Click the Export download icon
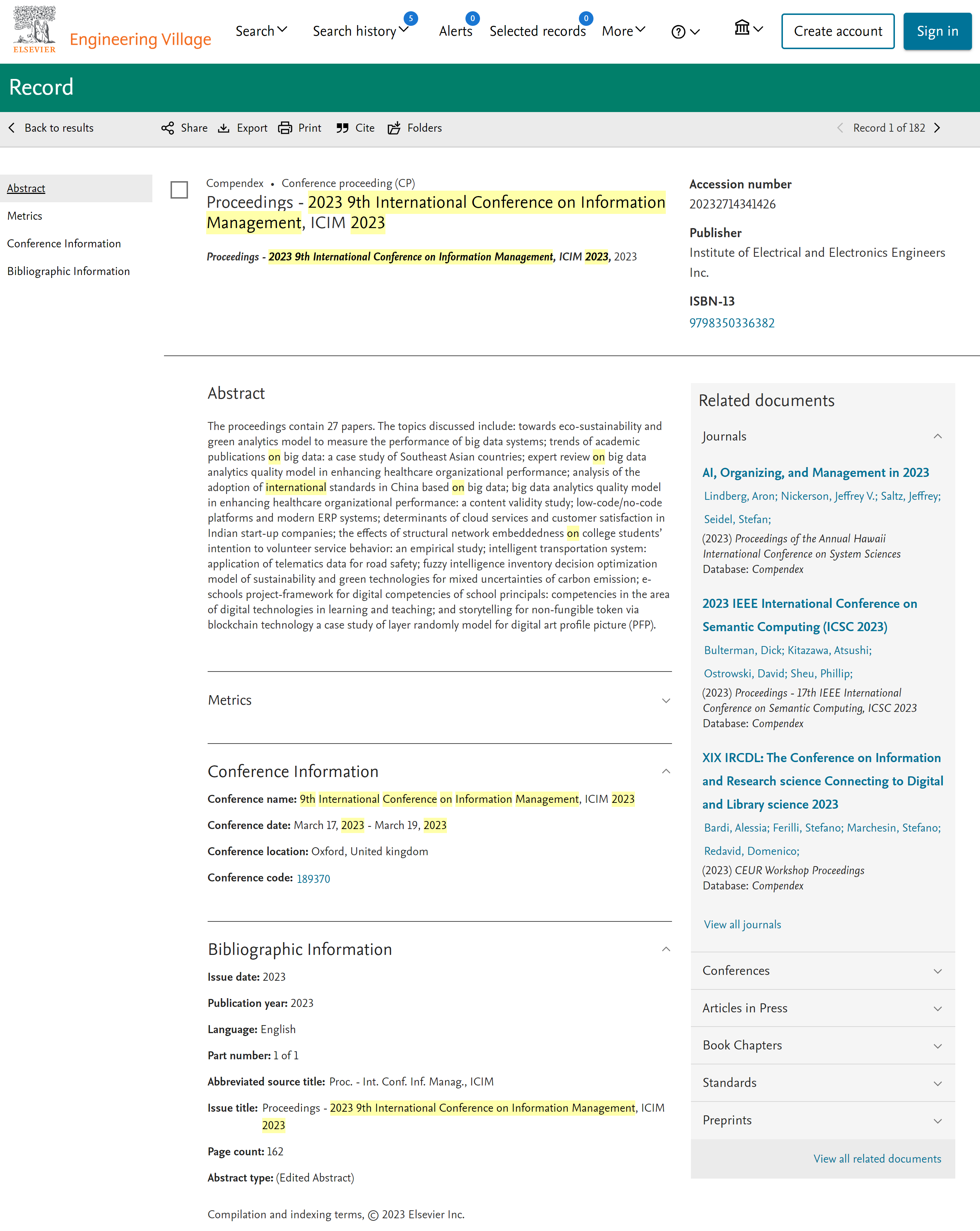This screenshot has width=980, height=1231. [224, 128]
